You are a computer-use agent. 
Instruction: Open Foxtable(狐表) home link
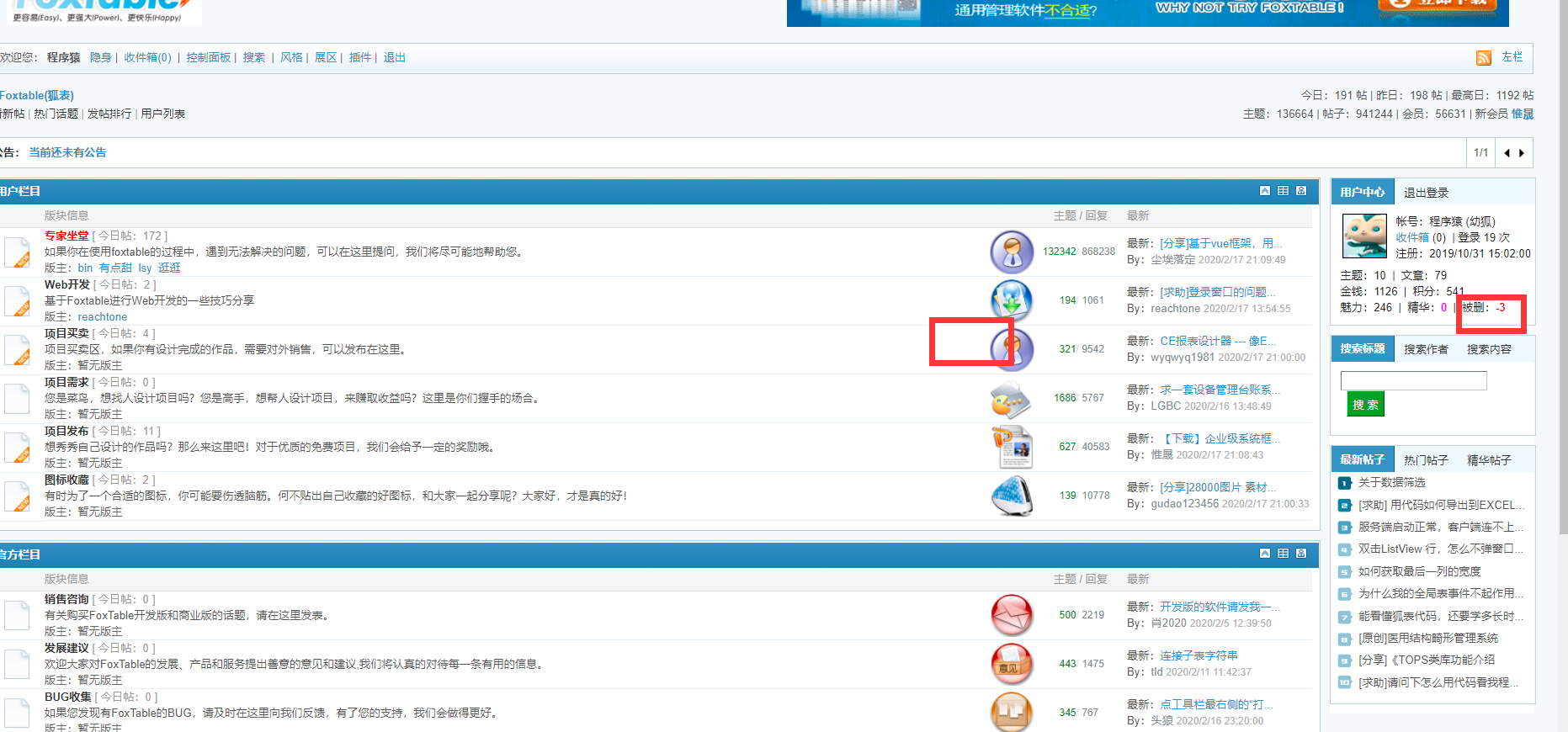pyautogui.click(x=36, y=95)
